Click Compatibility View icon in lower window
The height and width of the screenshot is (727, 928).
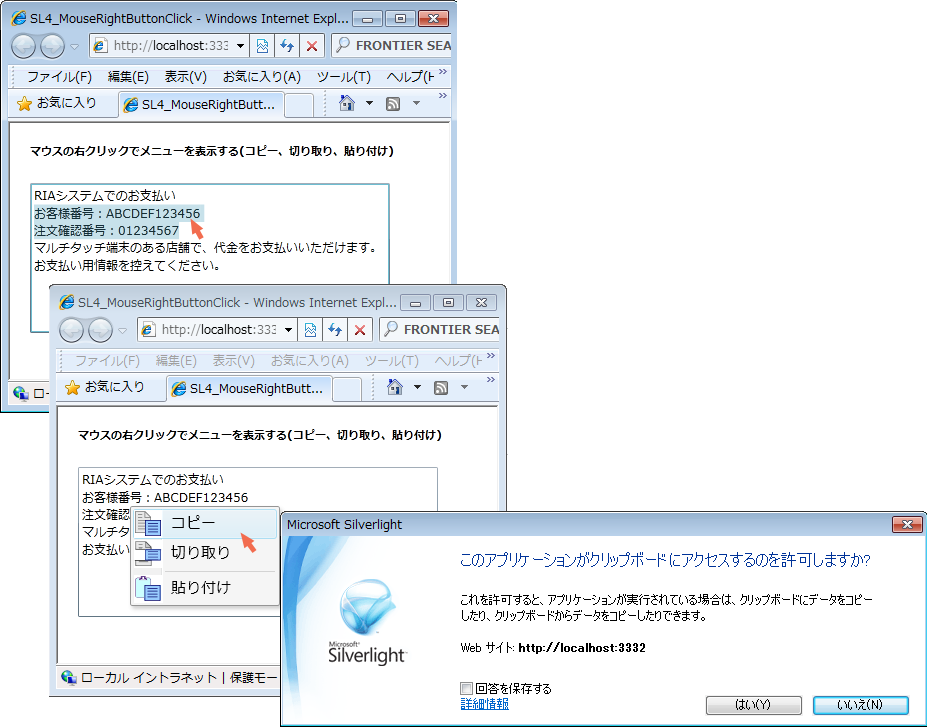point(310,330)
